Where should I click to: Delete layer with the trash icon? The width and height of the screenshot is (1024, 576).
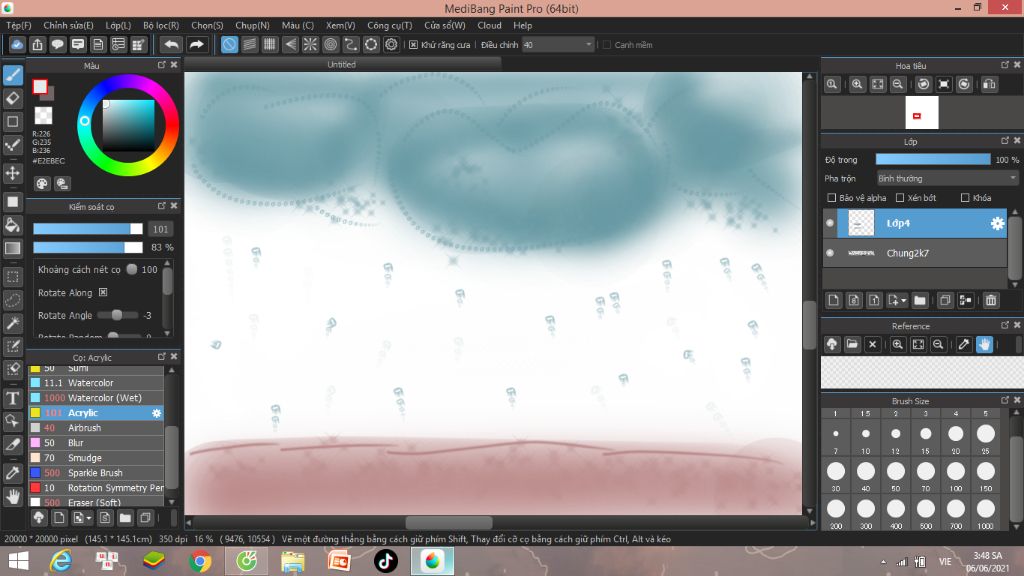coord(991,300)
